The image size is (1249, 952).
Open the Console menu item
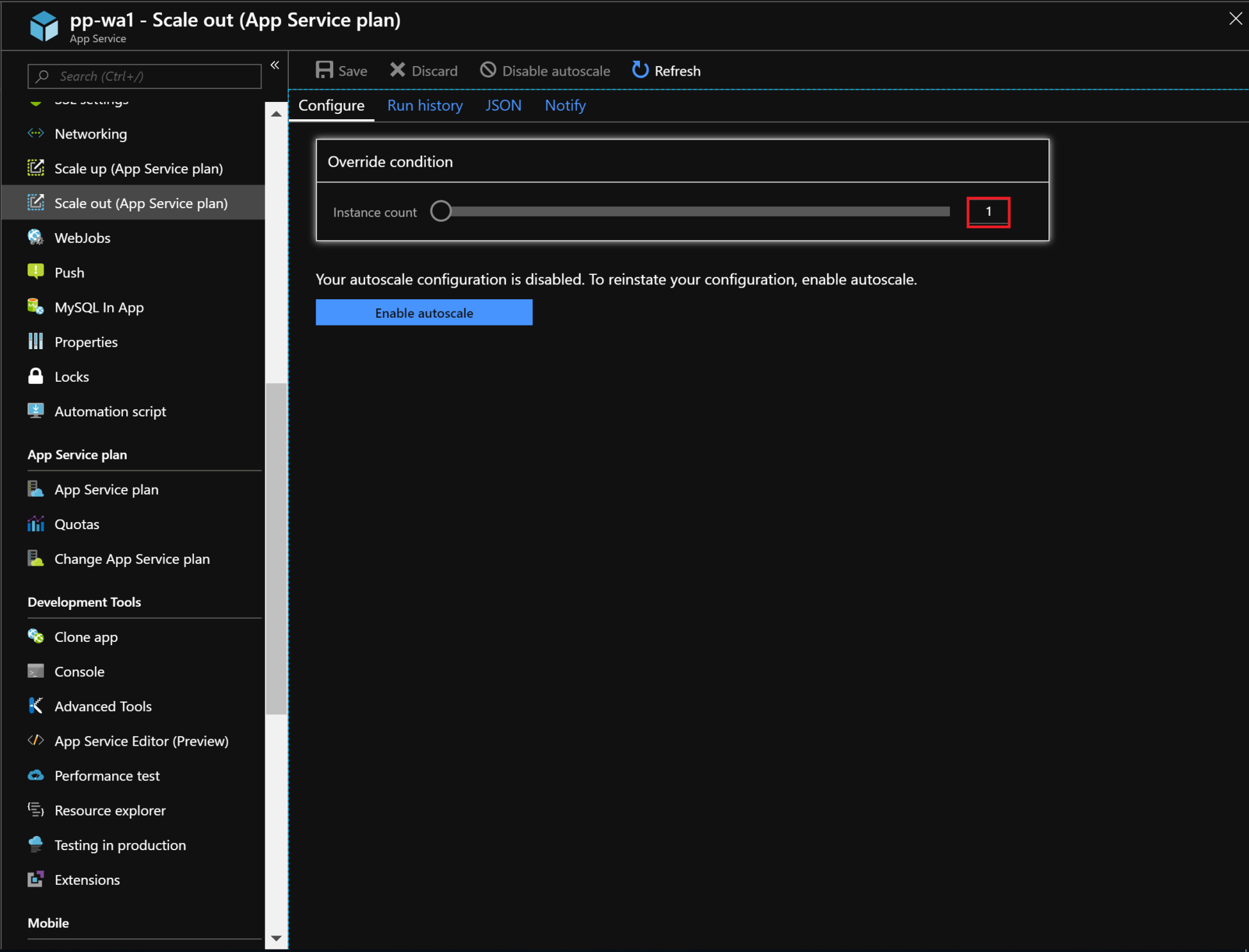[79, 671]
